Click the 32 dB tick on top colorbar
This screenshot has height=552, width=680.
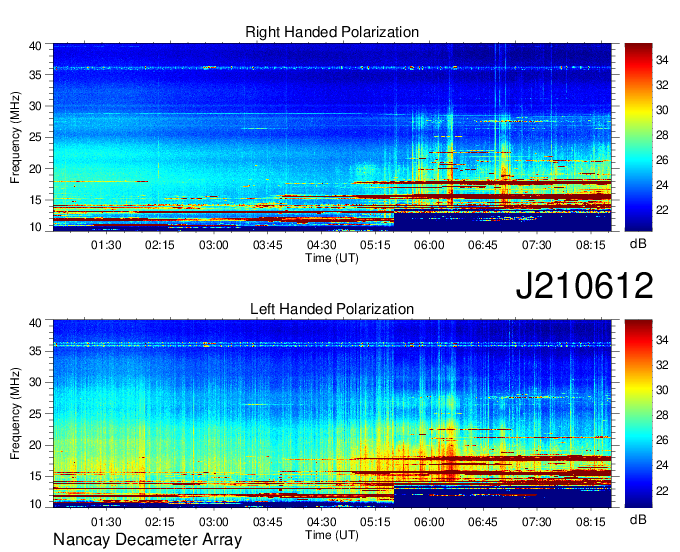pyautogui.click(x=662, y=85)
